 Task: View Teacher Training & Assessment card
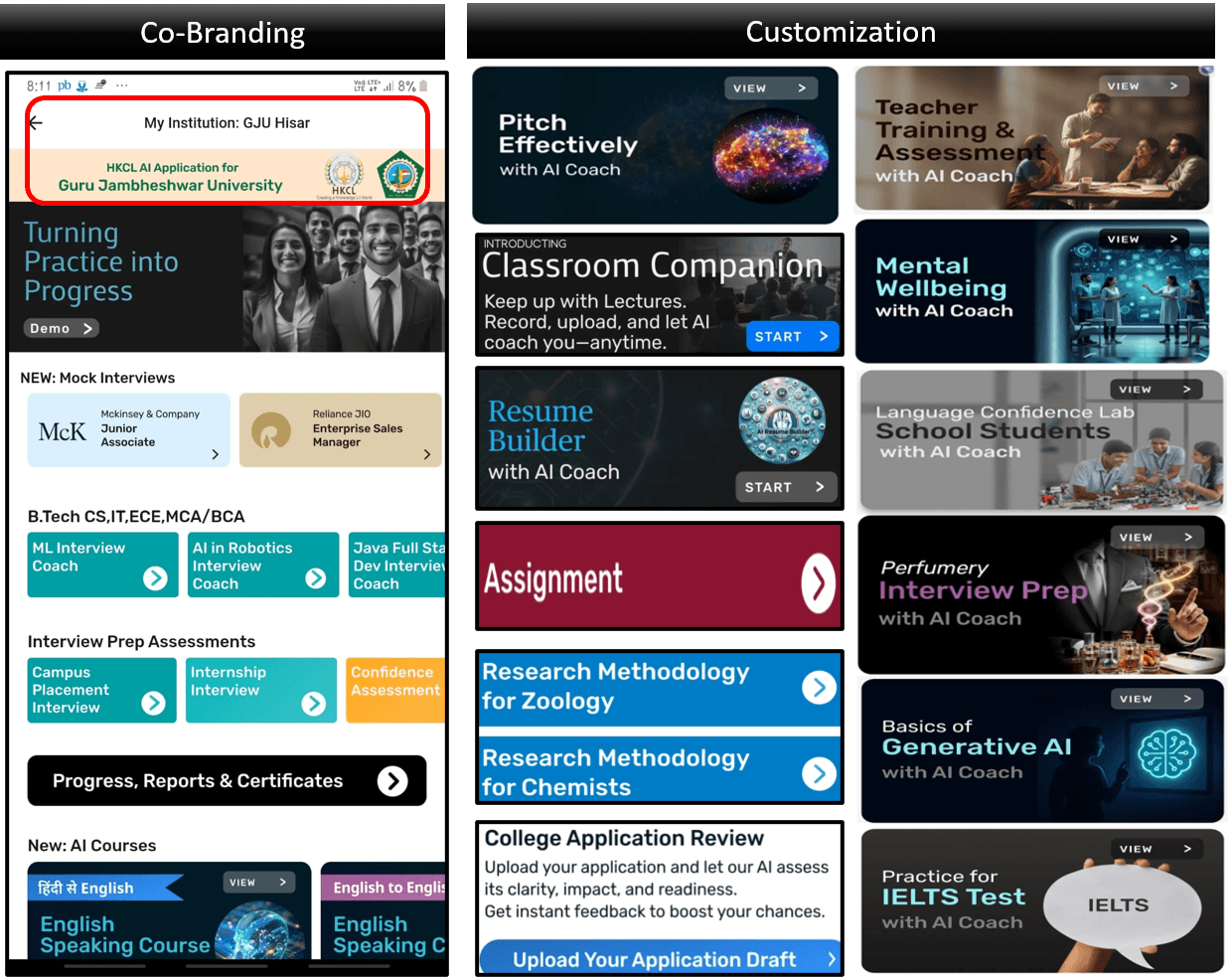1146,86
